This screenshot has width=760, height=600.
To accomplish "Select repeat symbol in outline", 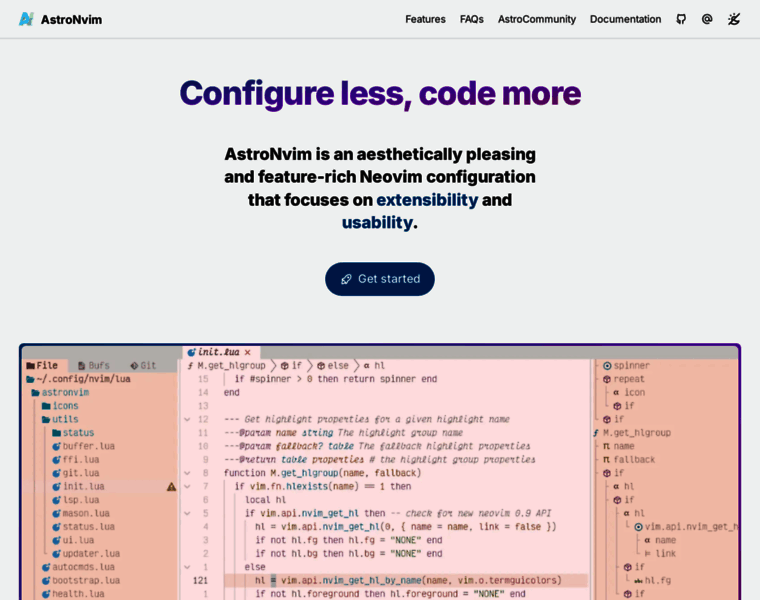I will click(624, 379).
